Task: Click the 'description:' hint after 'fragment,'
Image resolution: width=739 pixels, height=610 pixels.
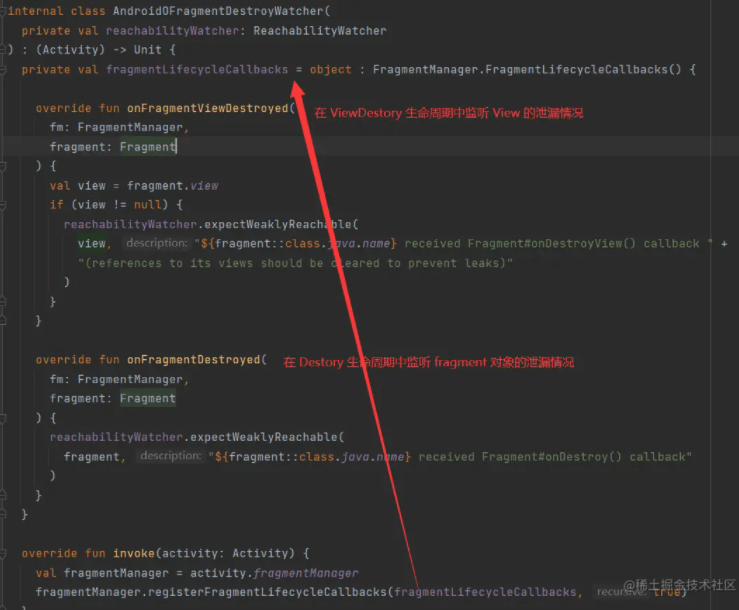Action: coord(170,457)
